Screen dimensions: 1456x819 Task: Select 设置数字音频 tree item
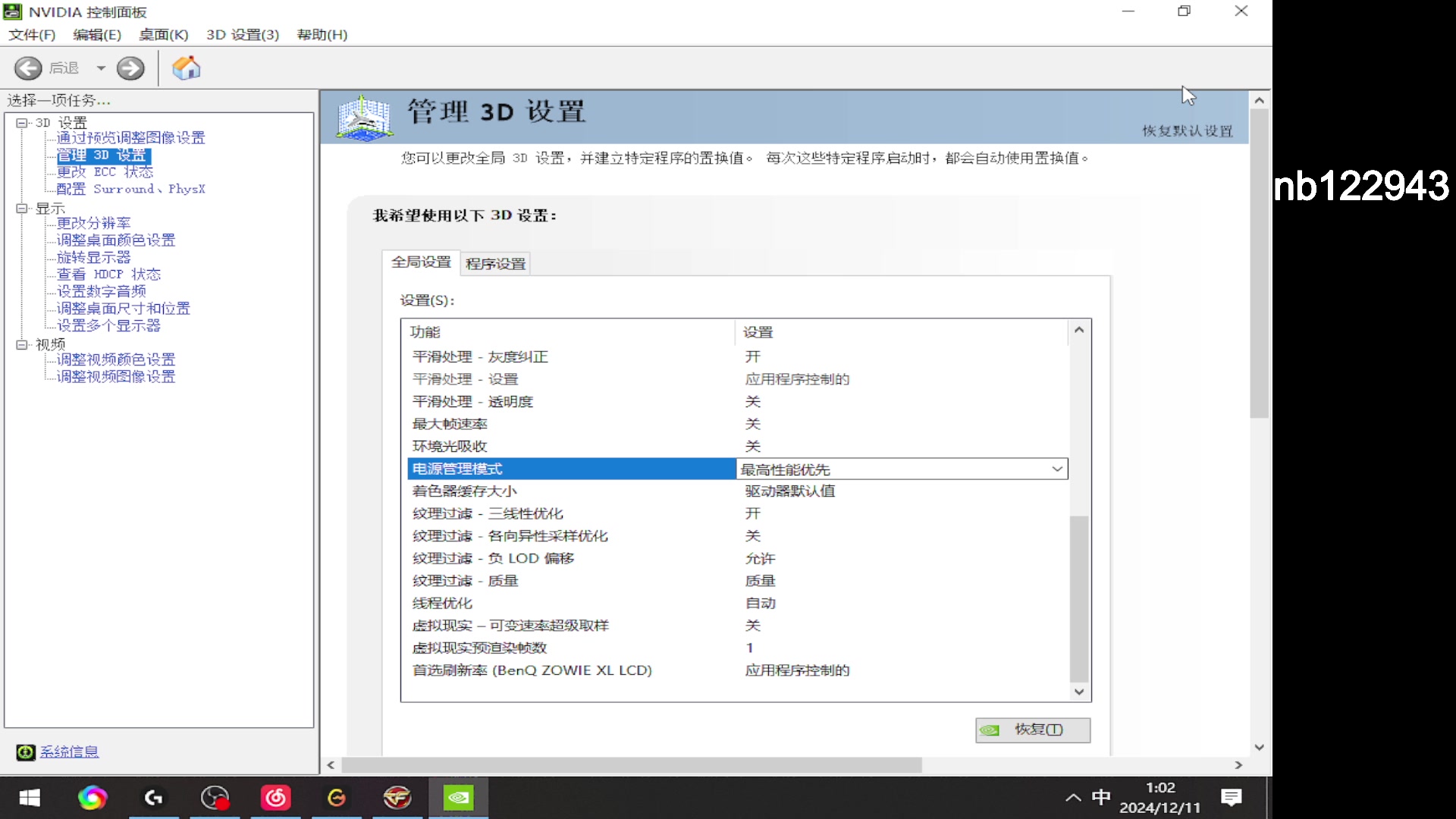pyautogui.click(x=102, y=291)
